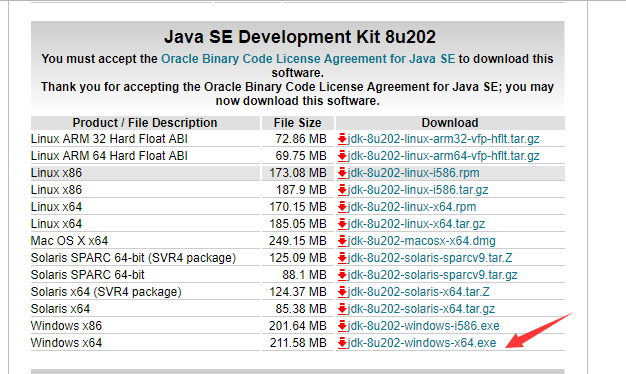The height and width of the screenshot is (374, 626).
Task: Click the 69.75 MB file size
Action: coord(301,156)
